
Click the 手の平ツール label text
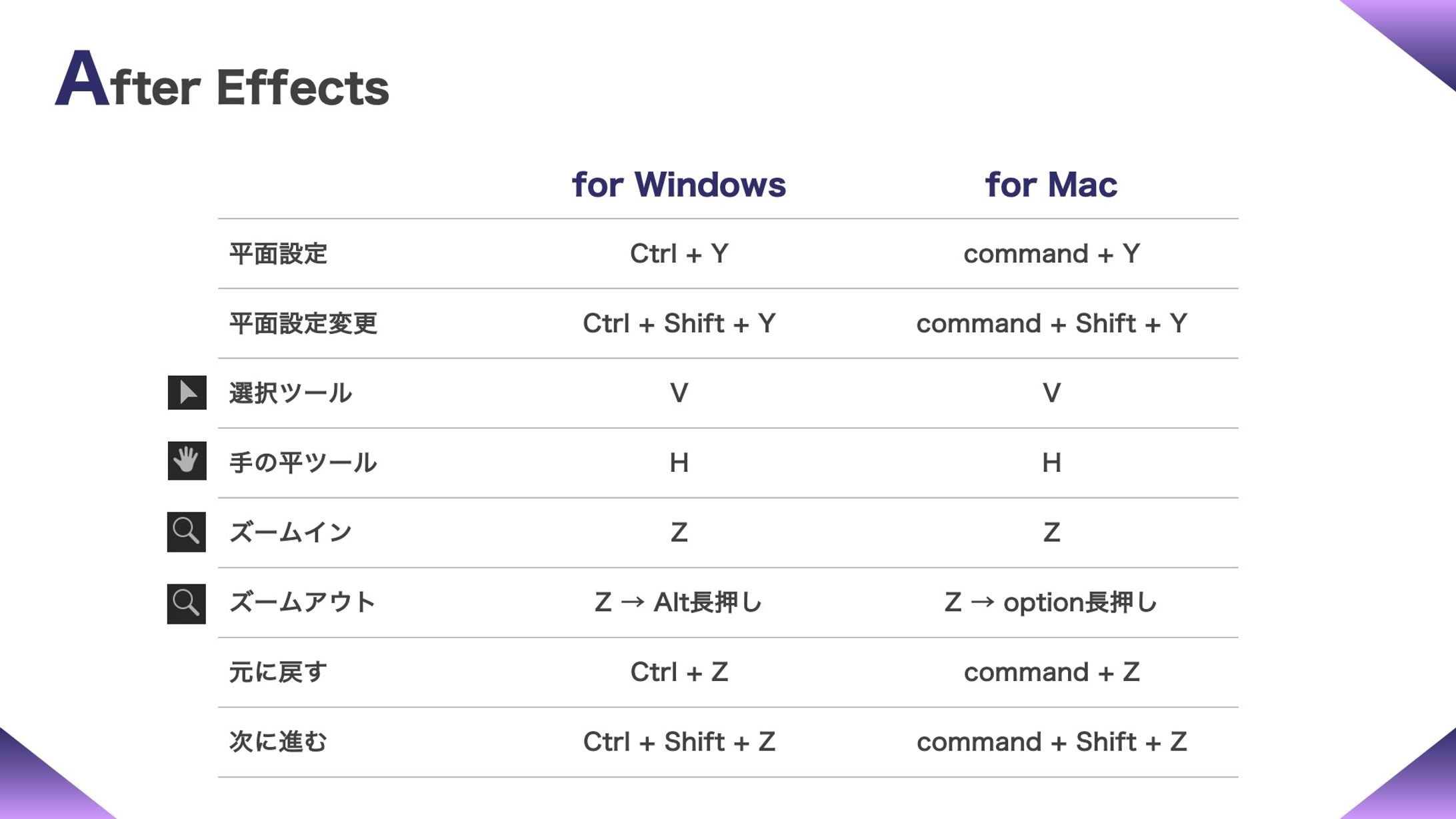(303, 462)
